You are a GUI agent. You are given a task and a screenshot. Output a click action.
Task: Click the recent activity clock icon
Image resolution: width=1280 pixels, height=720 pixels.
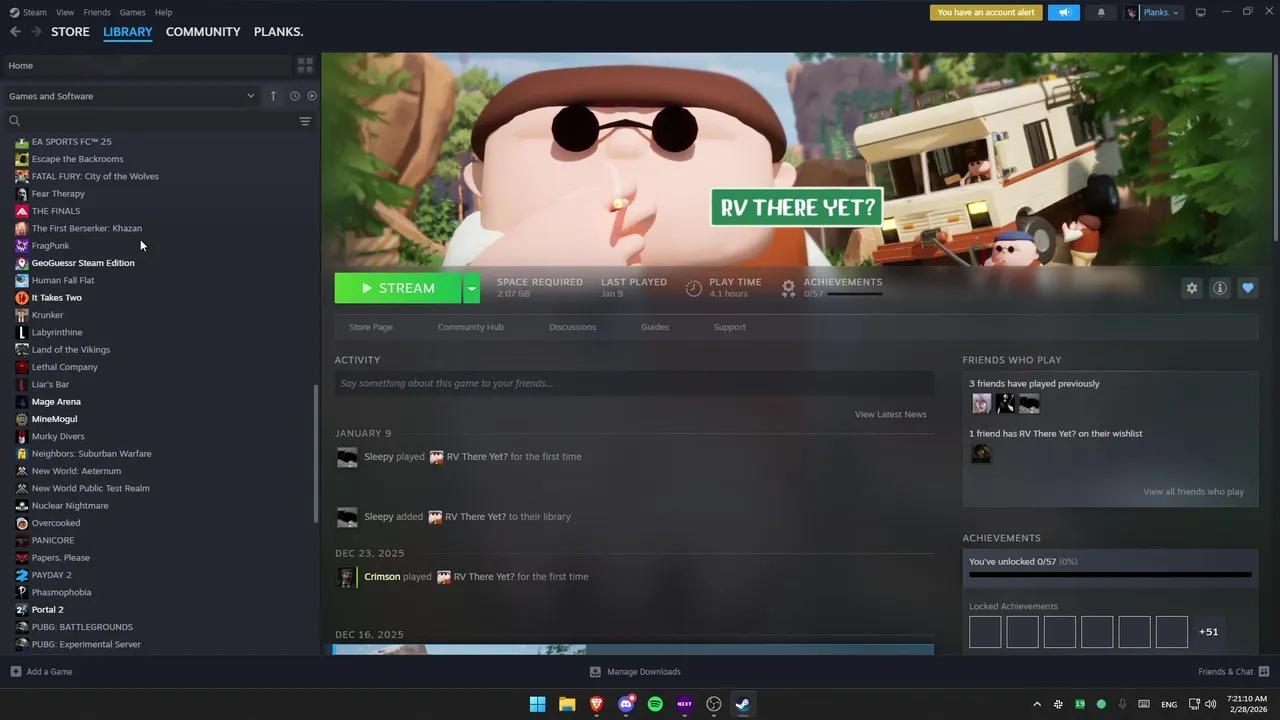click(294, 96)
